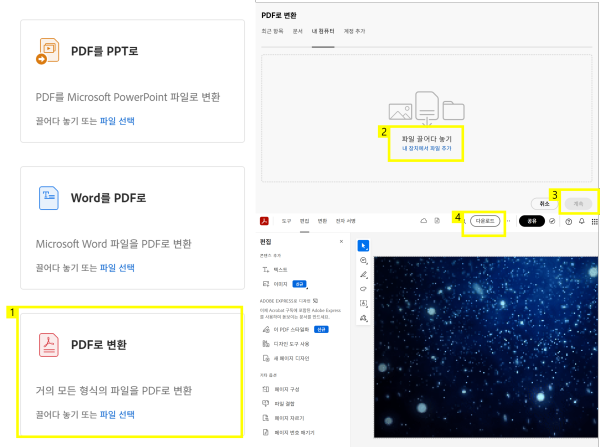Select the freehand loop drawing tool
This screenshot has width=600, height=447.
(x=363, y=289)
